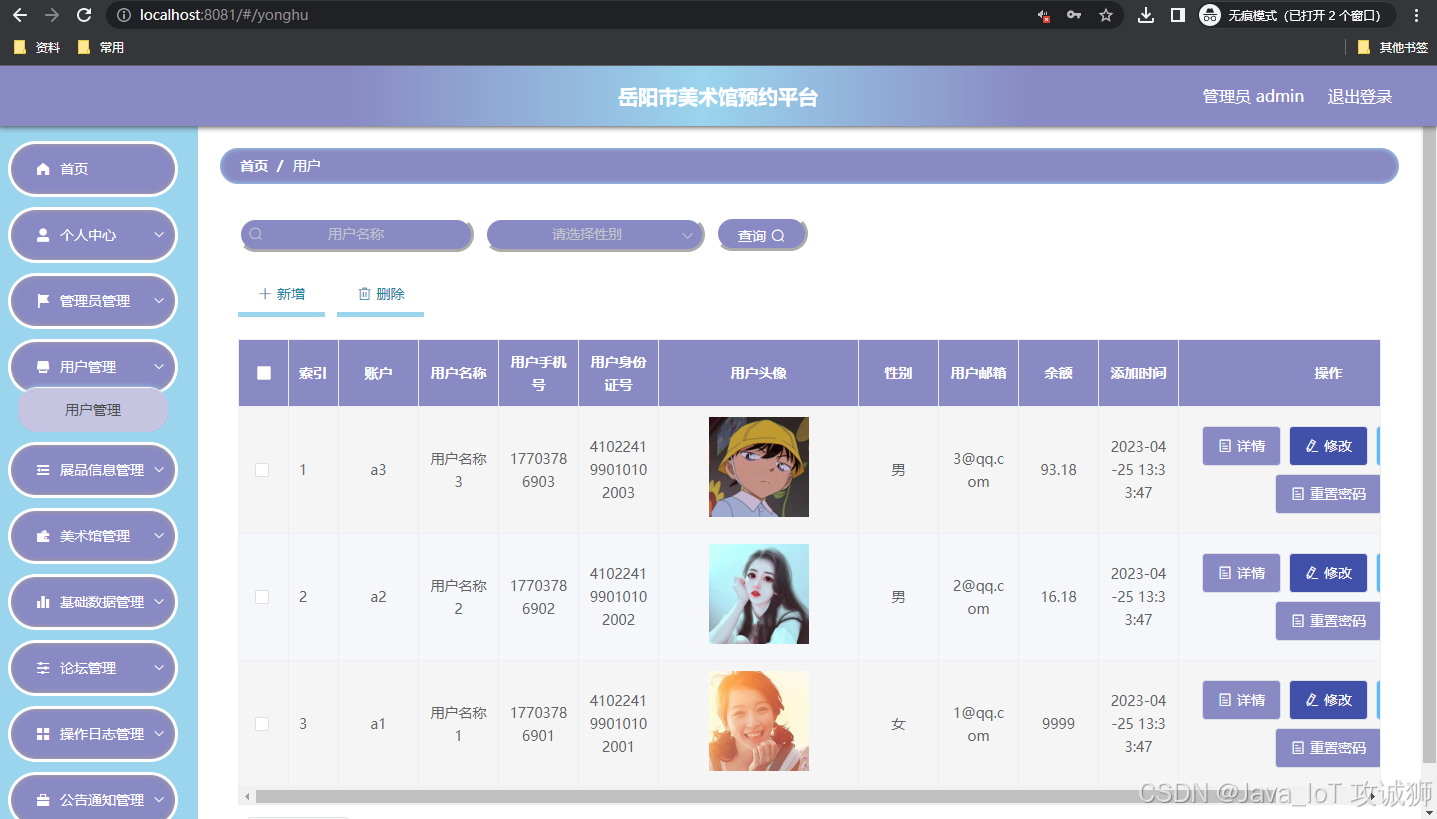Open 详情 for account a3
1437x819 pixels.
click(x=1241, y=446)
